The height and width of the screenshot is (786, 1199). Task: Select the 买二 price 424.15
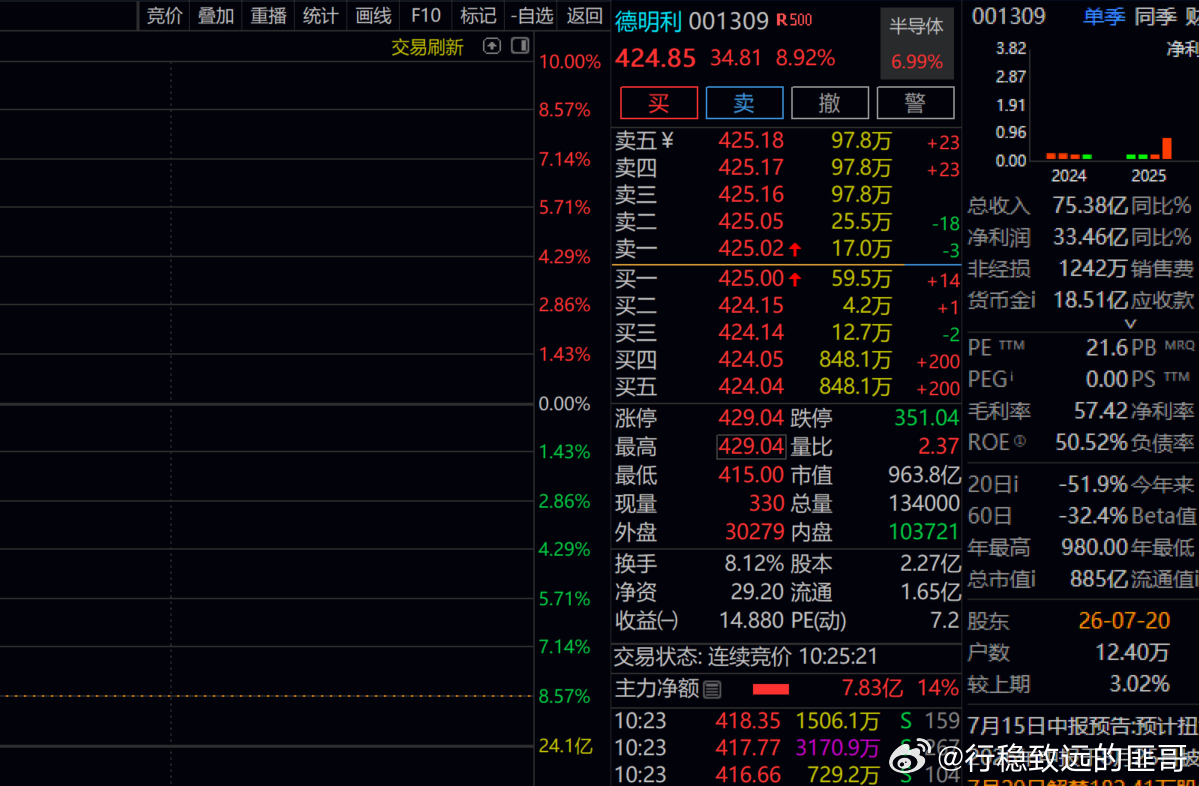[x=751, y=306]
